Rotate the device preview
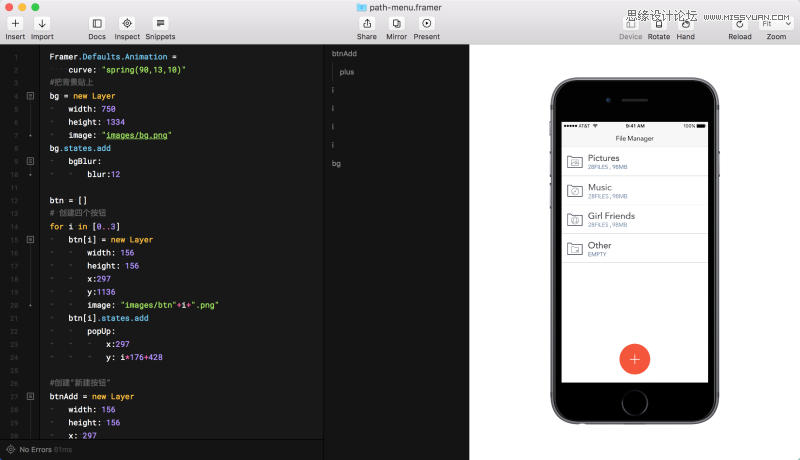Image resolution: width=800 pixels, height=460 pixels. click(659, 24)
